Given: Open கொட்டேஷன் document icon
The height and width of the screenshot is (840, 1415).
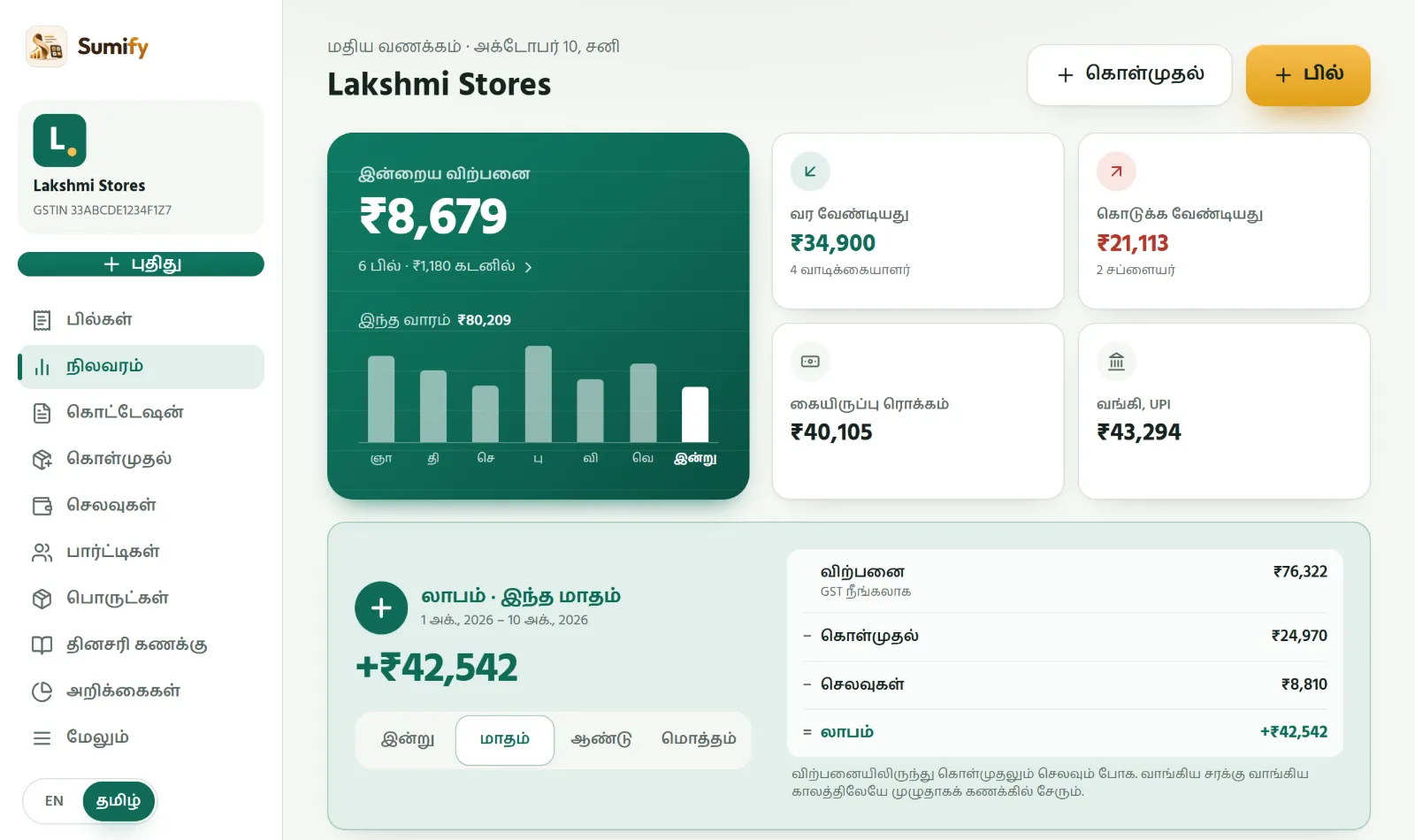Looking at the screenshot, I should (42, 413).
